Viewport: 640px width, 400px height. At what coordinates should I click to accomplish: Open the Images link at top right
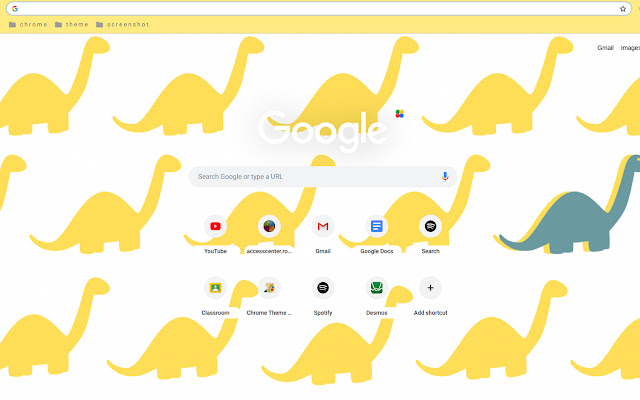click(x=630, y=48)
